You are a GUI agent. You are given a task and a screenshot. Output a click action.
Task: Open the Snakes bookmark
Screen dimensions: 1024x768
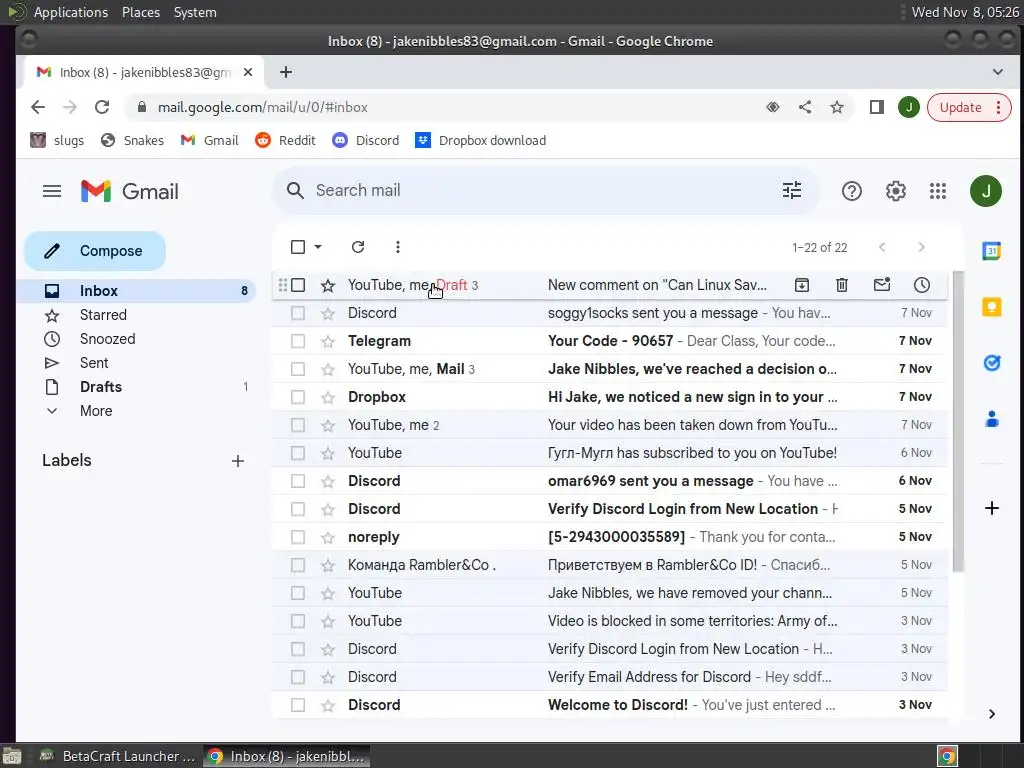coord(132,140)
